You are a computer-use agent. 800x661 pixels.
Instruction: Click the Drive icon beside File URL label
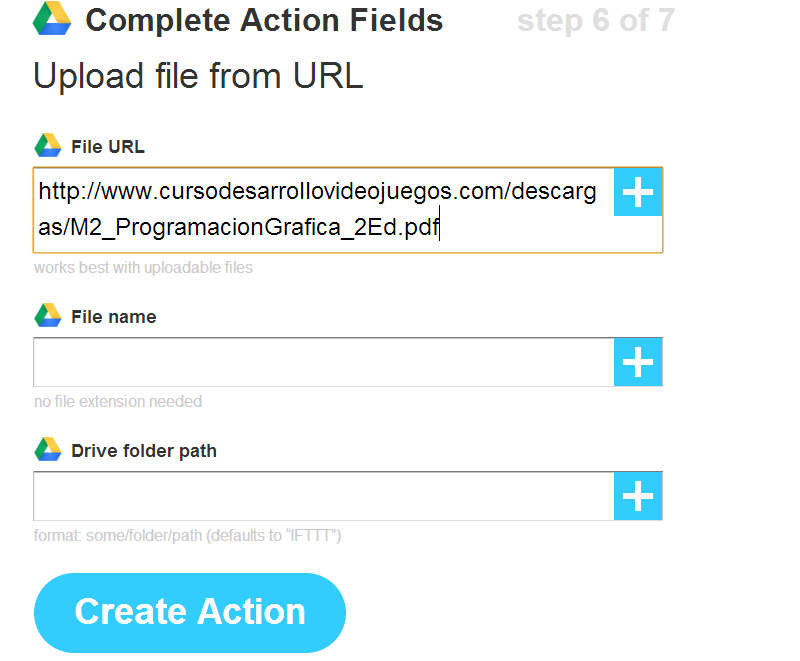(48, 146)
